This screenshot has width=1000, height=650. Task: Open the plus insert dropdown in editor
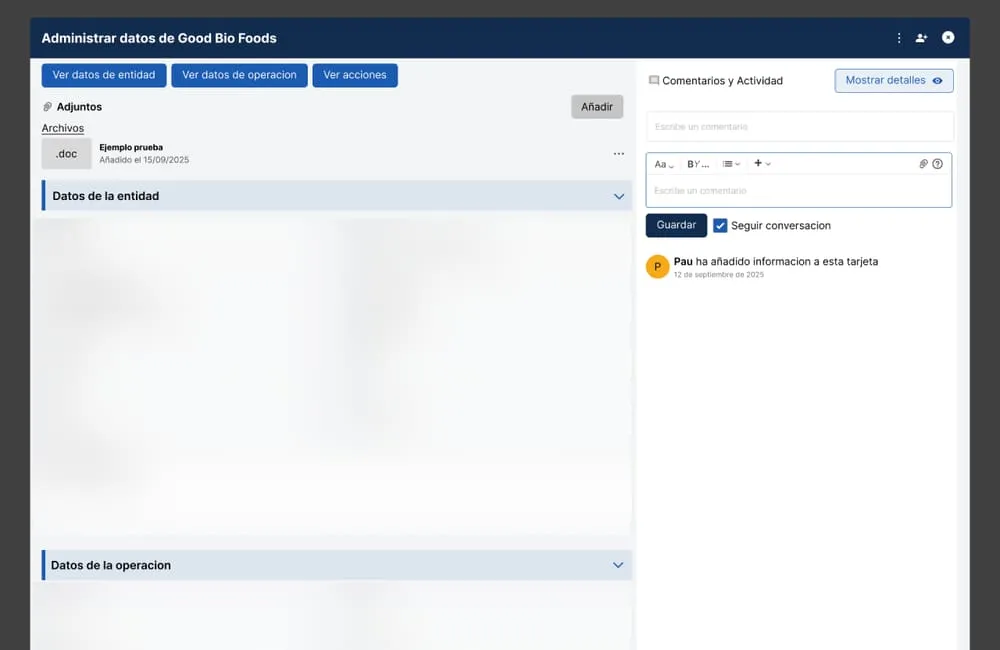(x=762, y=163)
